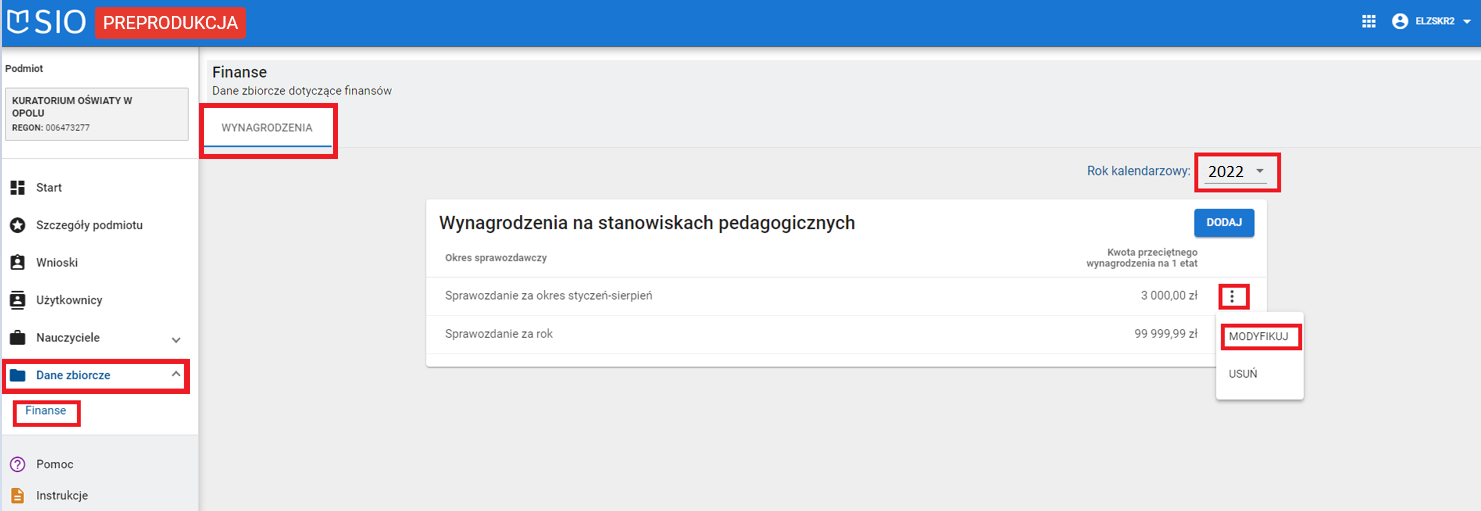Choose MODYFIKUJ from the context menu

point(1259,336)
